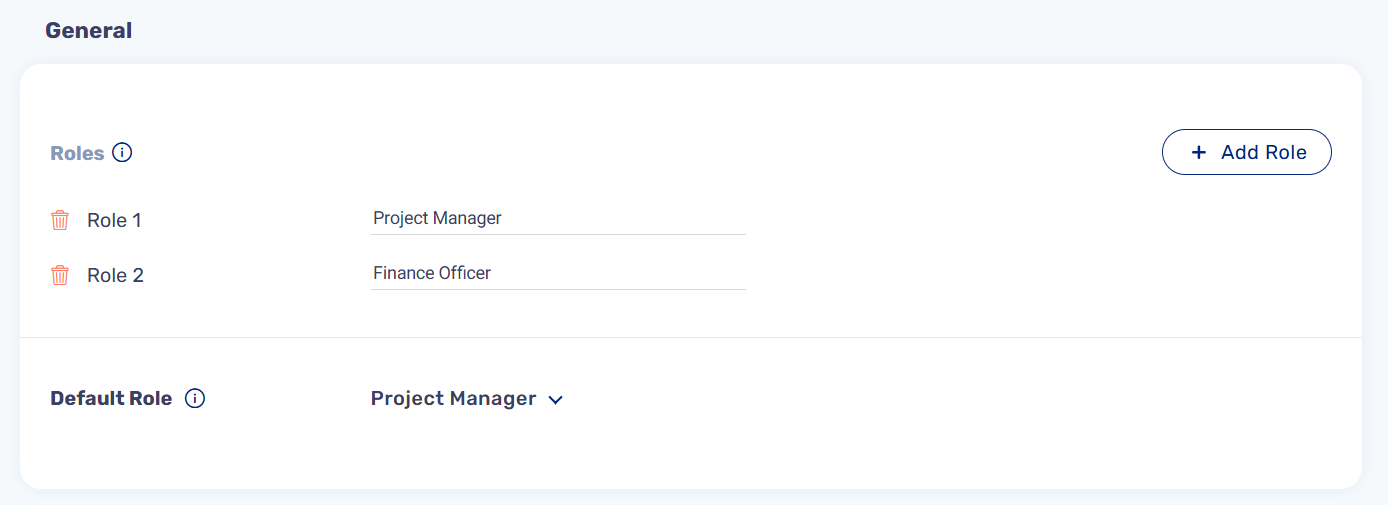Click the plus icon in Add Role
Screen dimensions: 1388x505
pyautogui.click(x=1199, y=153)
